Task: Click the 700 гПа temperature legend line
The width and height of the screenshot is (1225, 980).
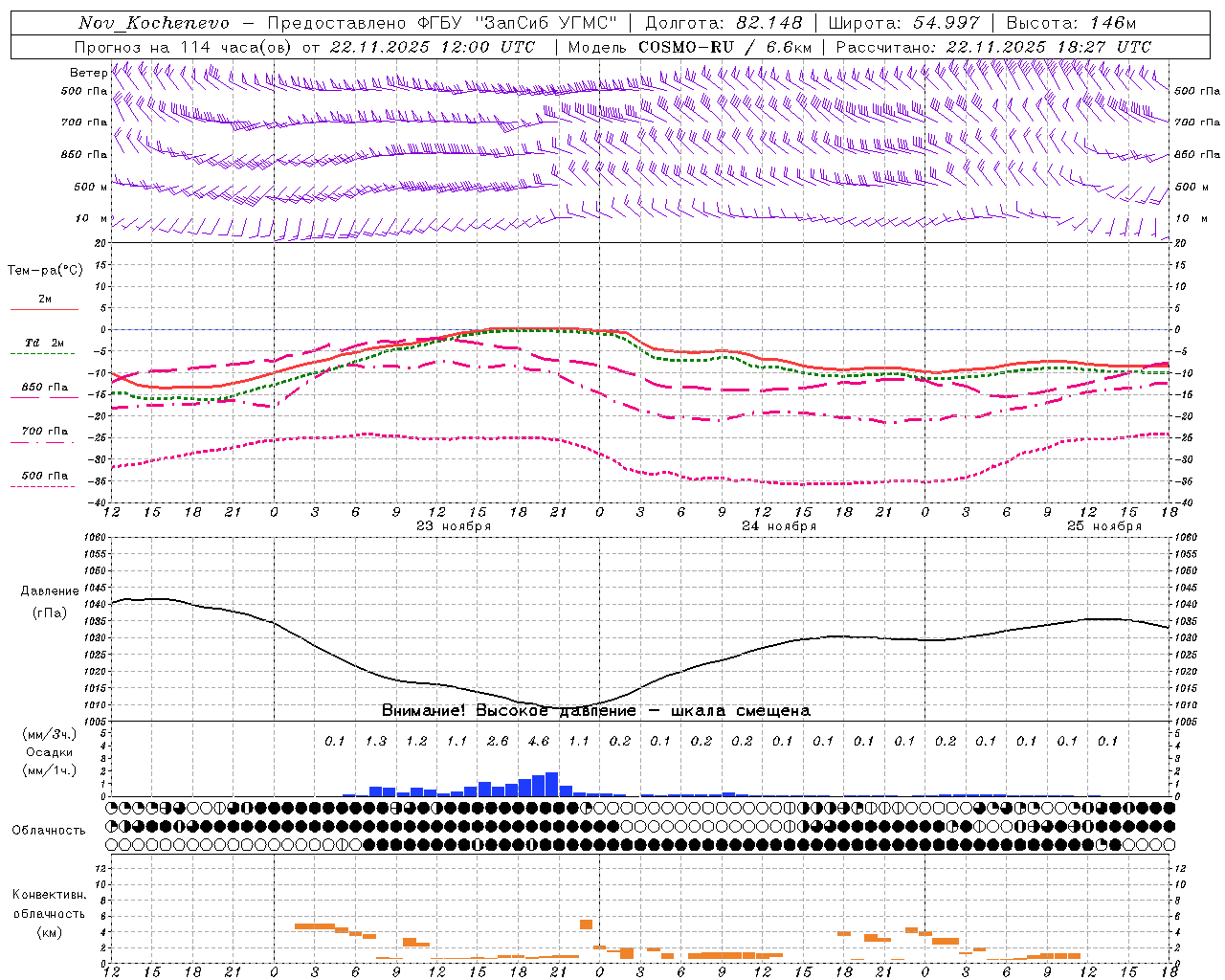Action: click(44, 435)
